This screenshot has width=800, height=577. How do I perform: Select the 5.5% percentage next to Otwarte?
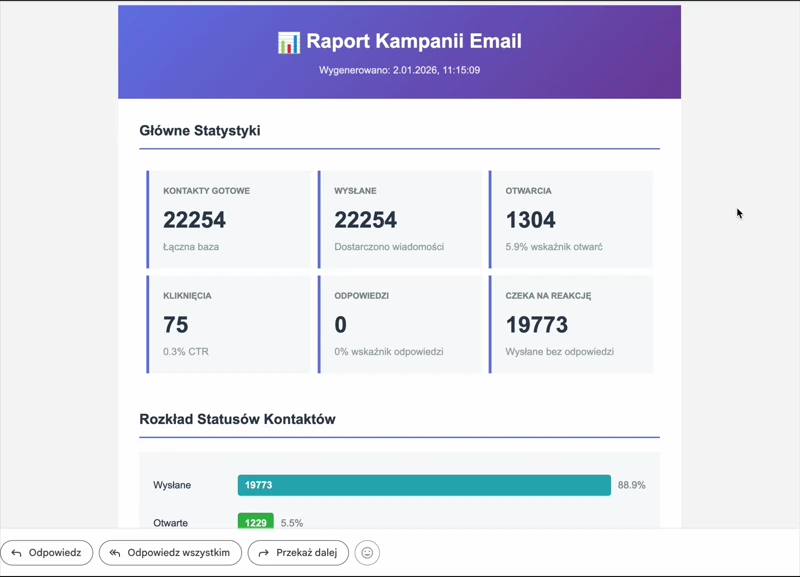[292, 523]
